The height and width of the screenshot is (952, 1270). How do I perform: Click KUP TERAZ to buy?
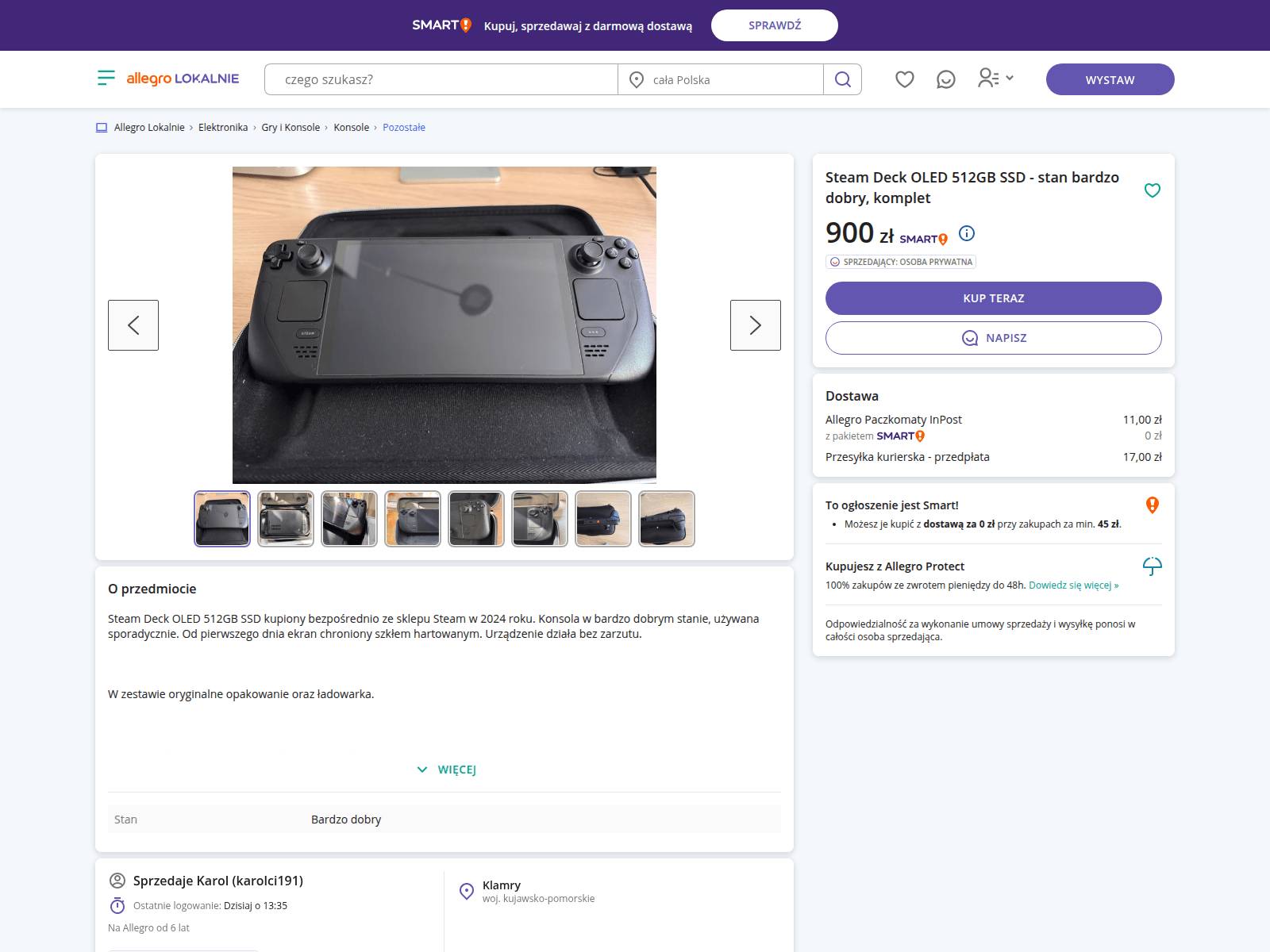994,298
